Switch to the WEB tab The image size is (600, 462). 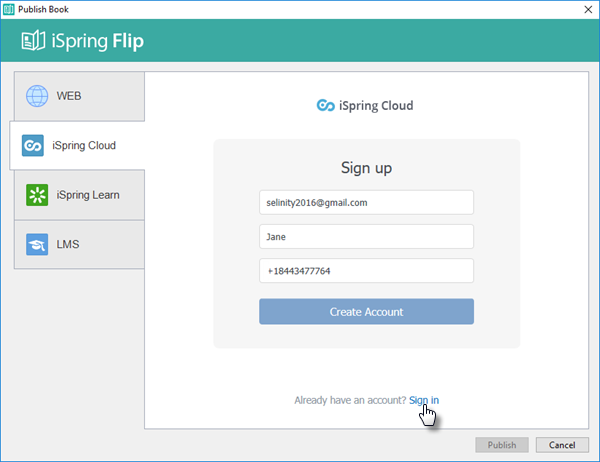(x=79, y=96)
